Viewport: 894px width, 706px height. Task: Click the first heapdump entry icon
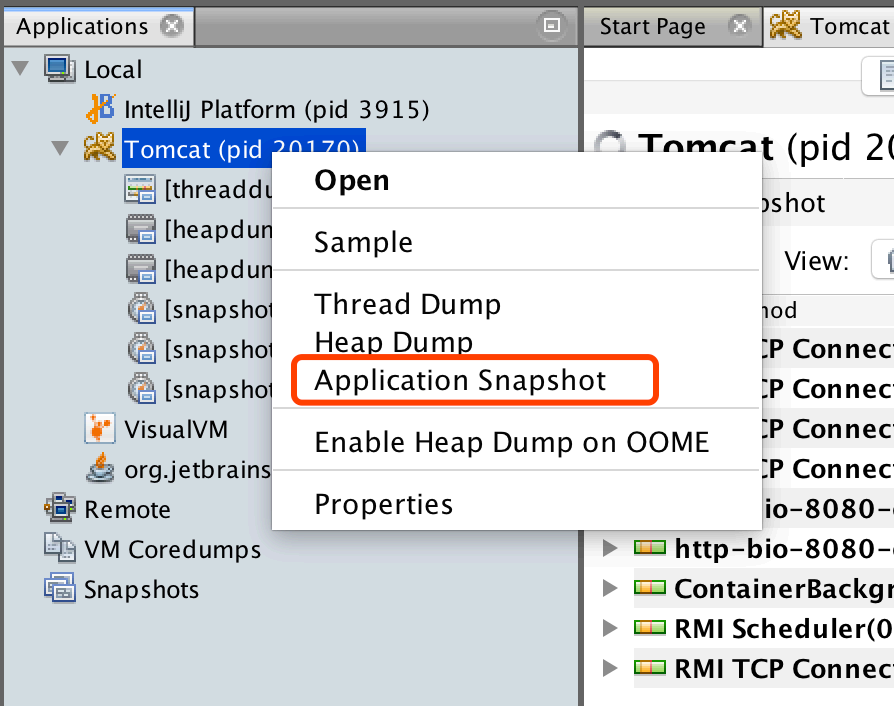(140, 229)
